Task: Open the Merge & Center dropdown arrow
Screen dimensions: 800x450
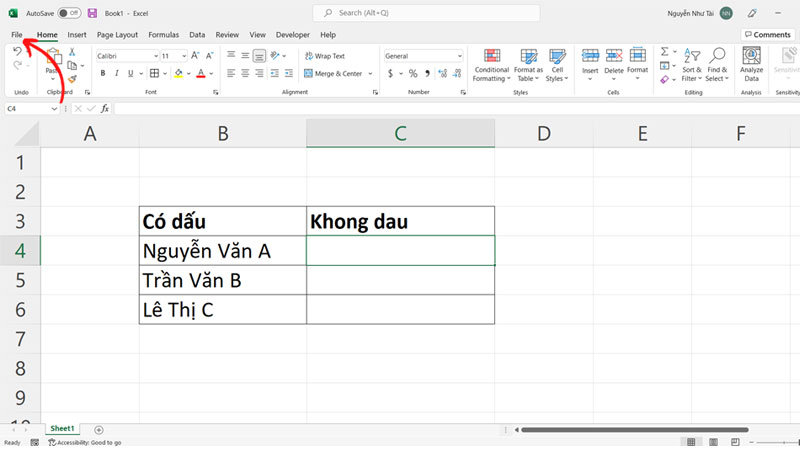Action: point(370,73)
